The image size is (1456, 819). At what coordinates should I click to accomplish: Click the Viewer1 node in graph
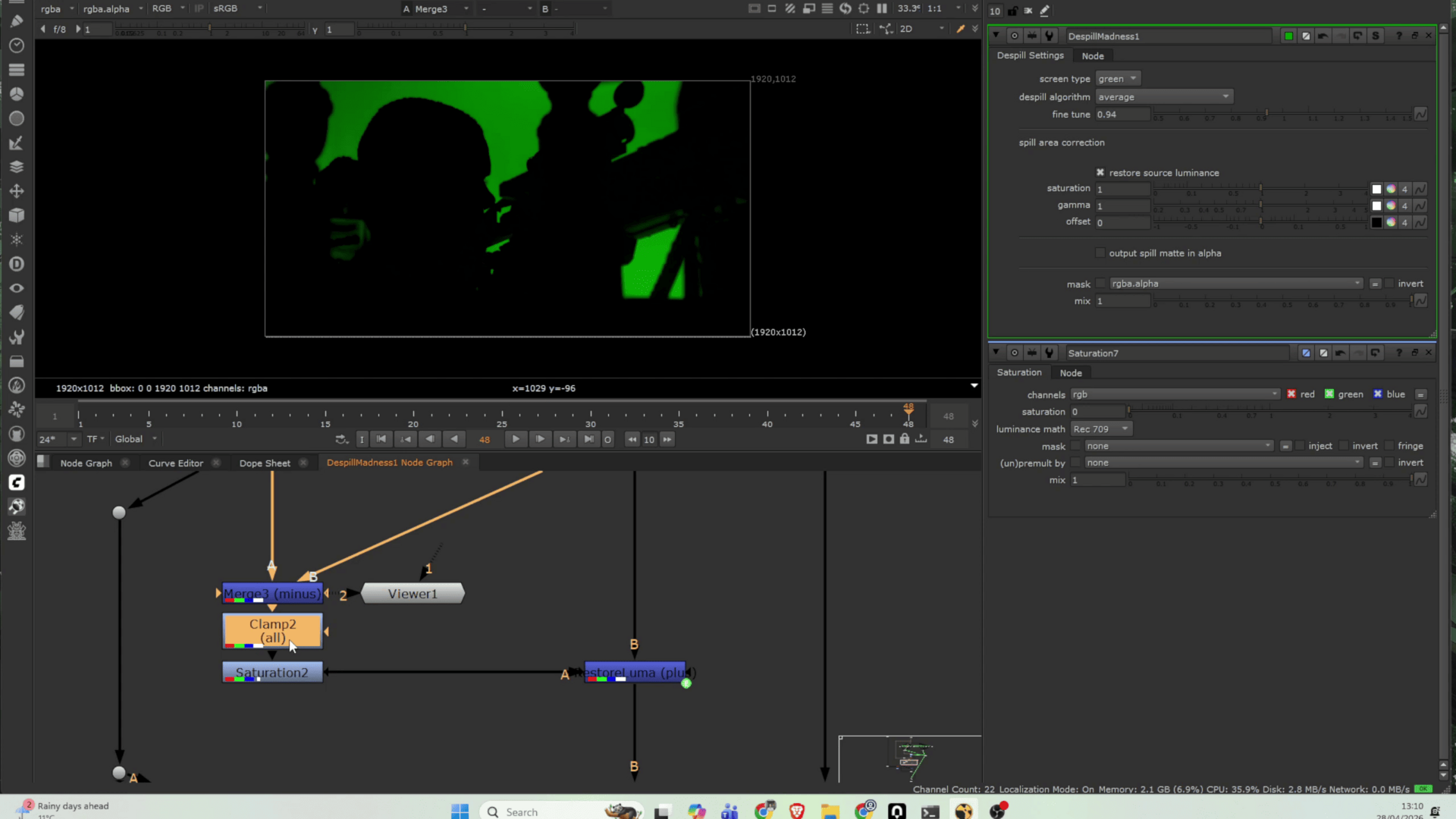[413, 594]
